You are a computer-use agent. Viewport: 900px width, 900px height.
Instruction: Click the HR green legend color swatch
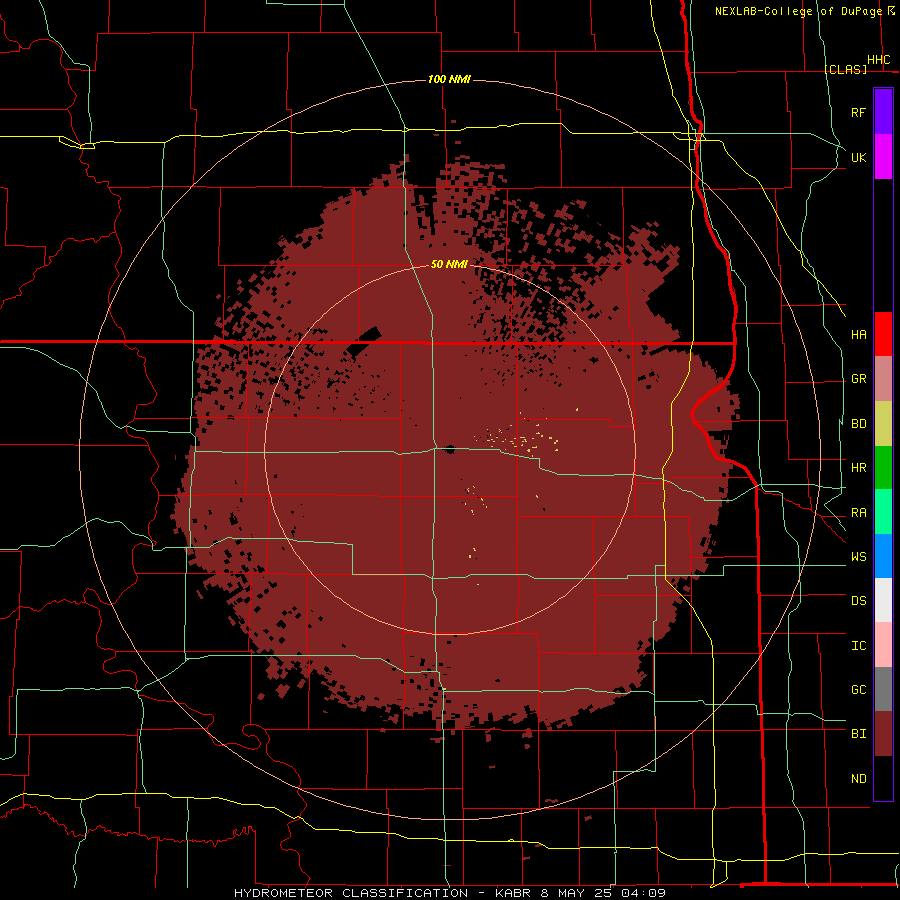click(883, 467)
